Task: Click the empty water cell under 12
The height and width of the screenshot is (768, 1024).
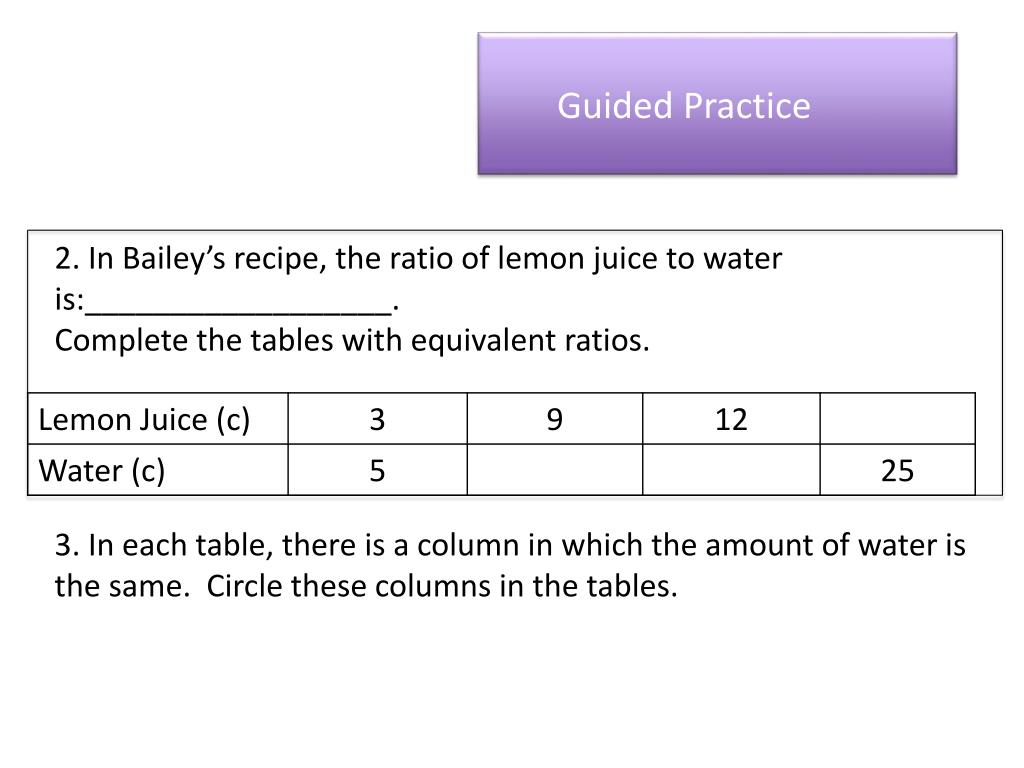Action: click(x=731, y=470)
